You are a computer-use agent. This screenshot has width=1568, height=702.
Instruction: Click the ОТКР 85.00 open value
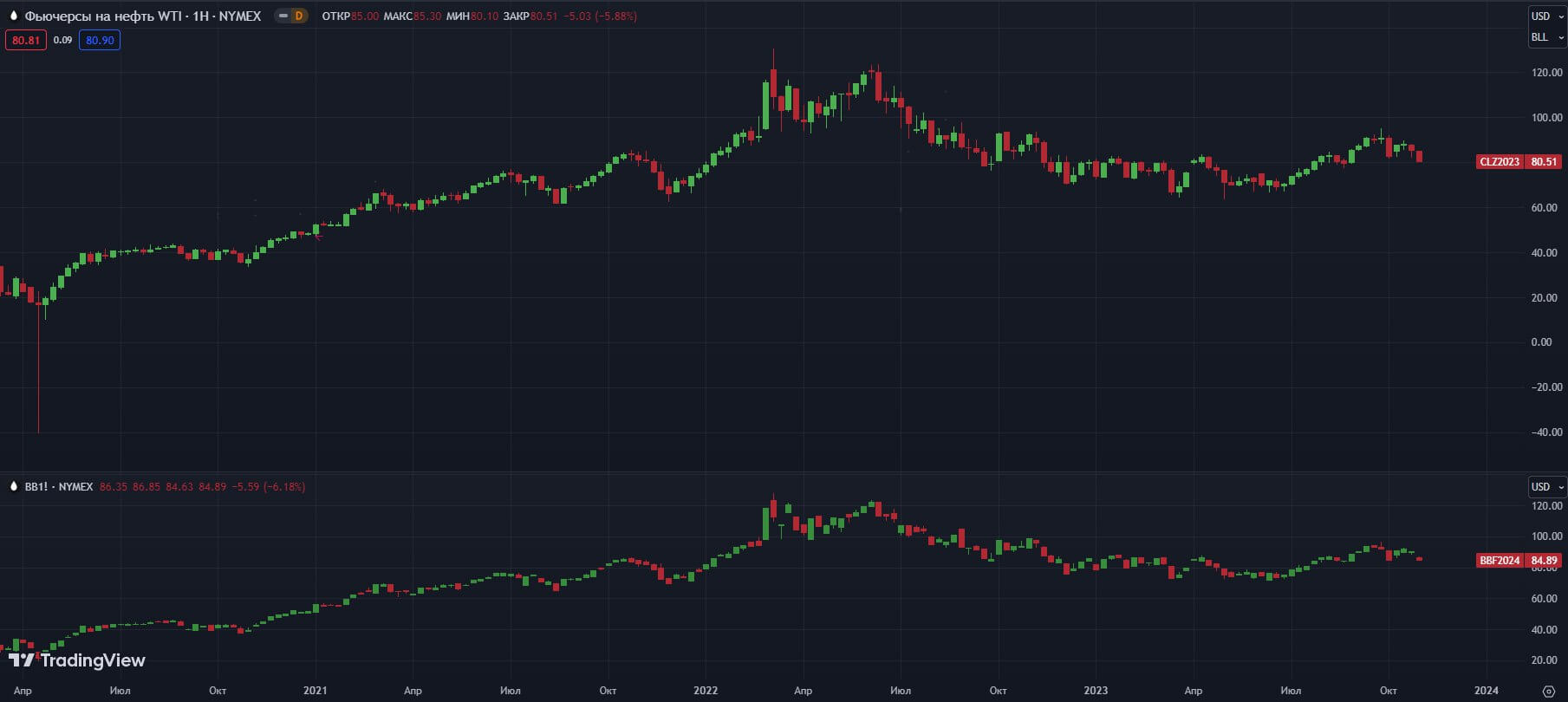click(350, 16)
